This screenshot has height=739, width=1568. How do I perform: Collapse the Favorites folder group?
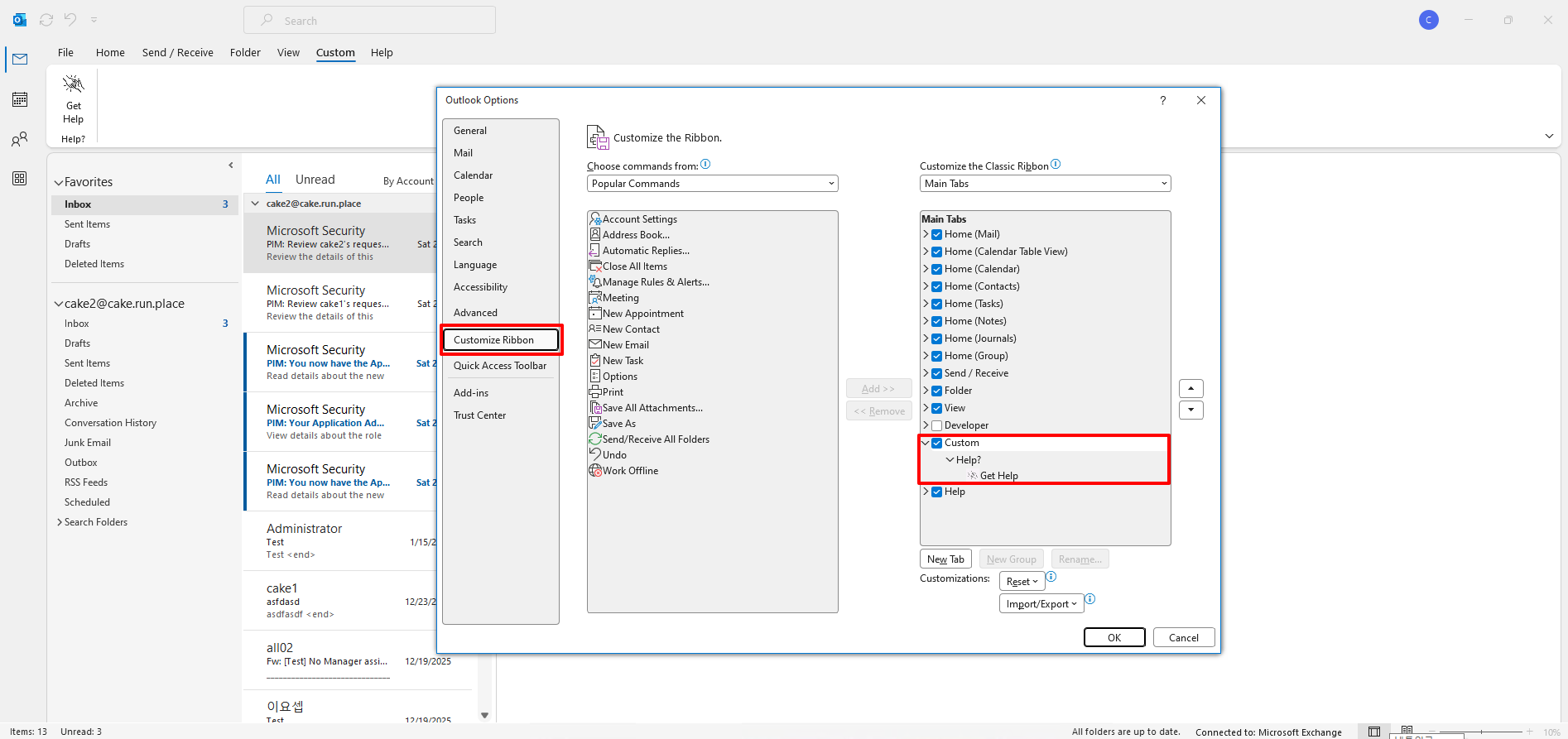(x=59, y=182)
